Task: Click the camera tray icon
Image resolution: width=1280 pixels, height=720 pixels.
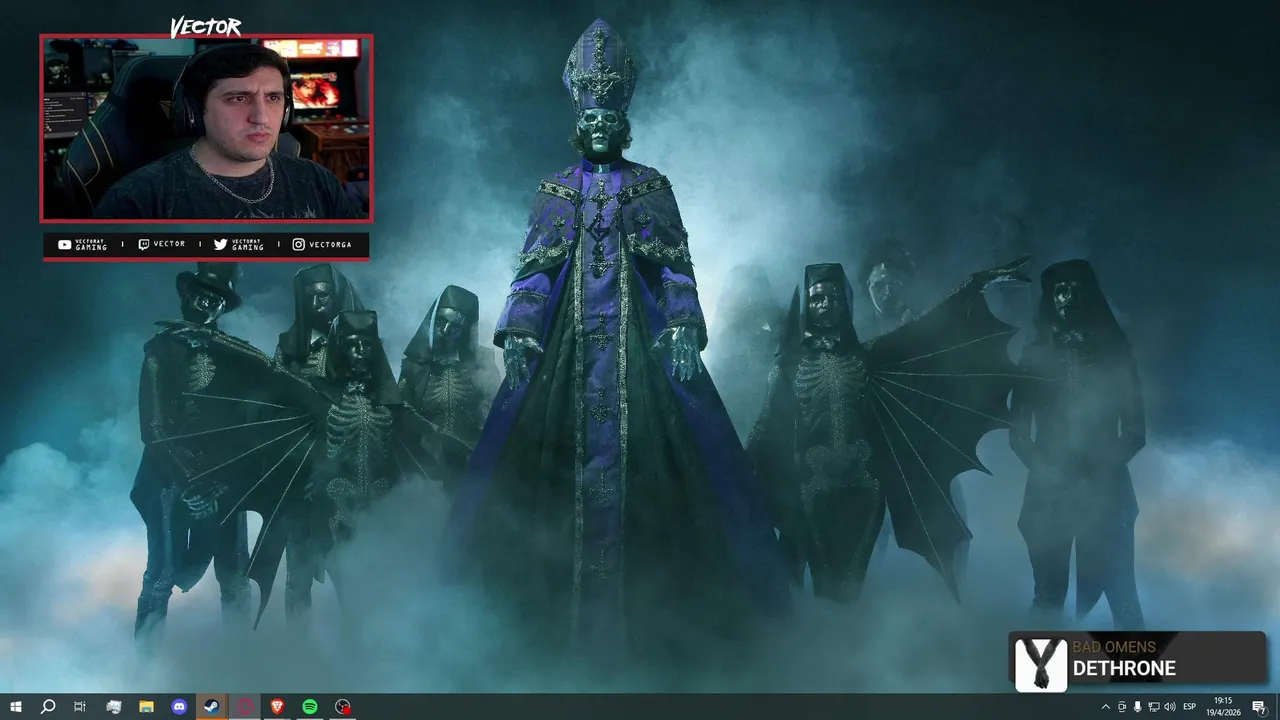Action: pyautogui.click(x=1121, y=707)
